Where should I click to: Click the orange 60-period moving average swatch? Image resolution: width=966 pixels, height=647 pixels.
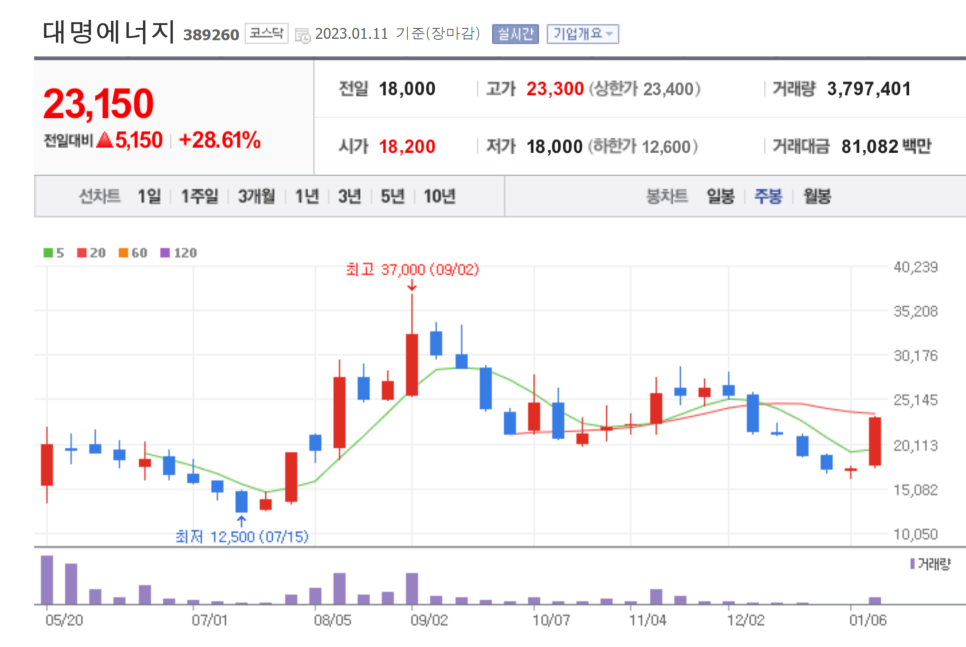123,253
